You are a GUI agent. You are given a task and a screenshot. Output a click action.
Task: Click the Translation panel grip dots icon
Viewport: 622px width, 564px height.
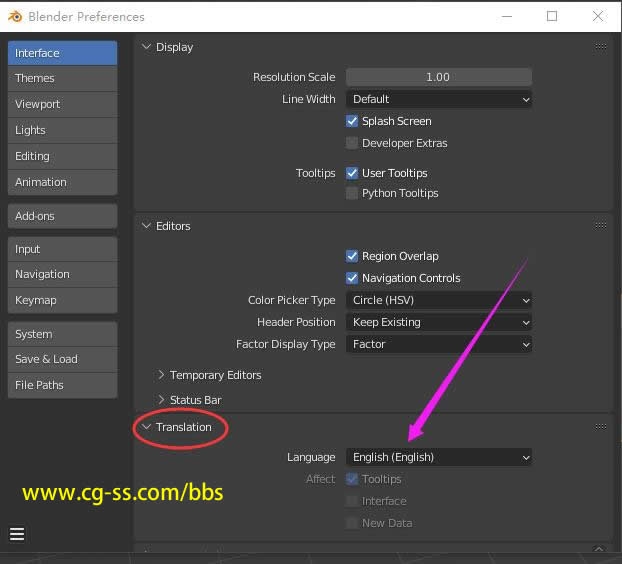click(x=600, y=427)
